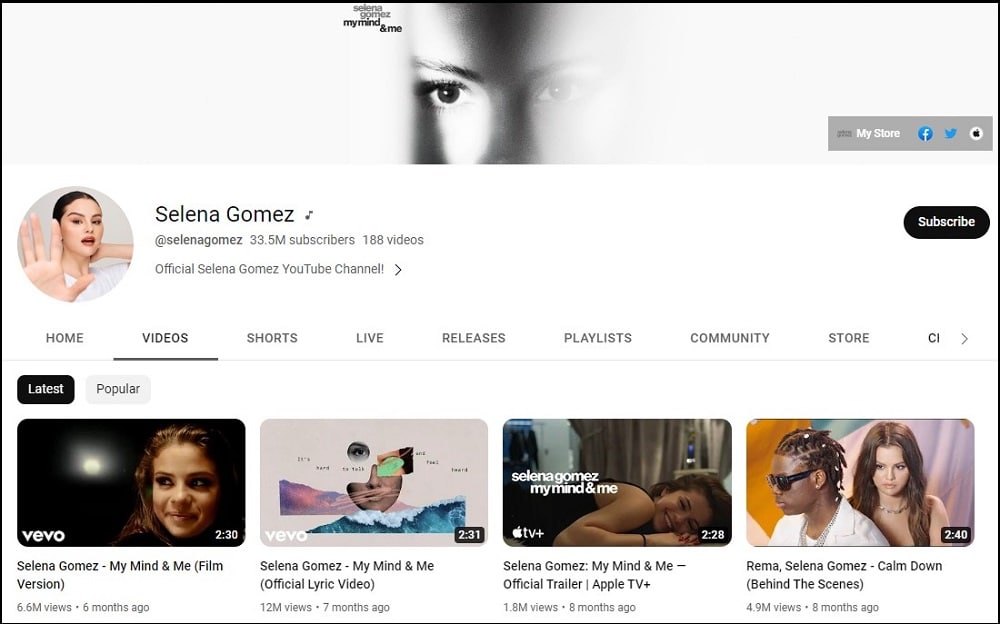Click the 2:30 duration badge
Image resolution: width=1000 pixels, height=624 pixels.
click(226, 535)
